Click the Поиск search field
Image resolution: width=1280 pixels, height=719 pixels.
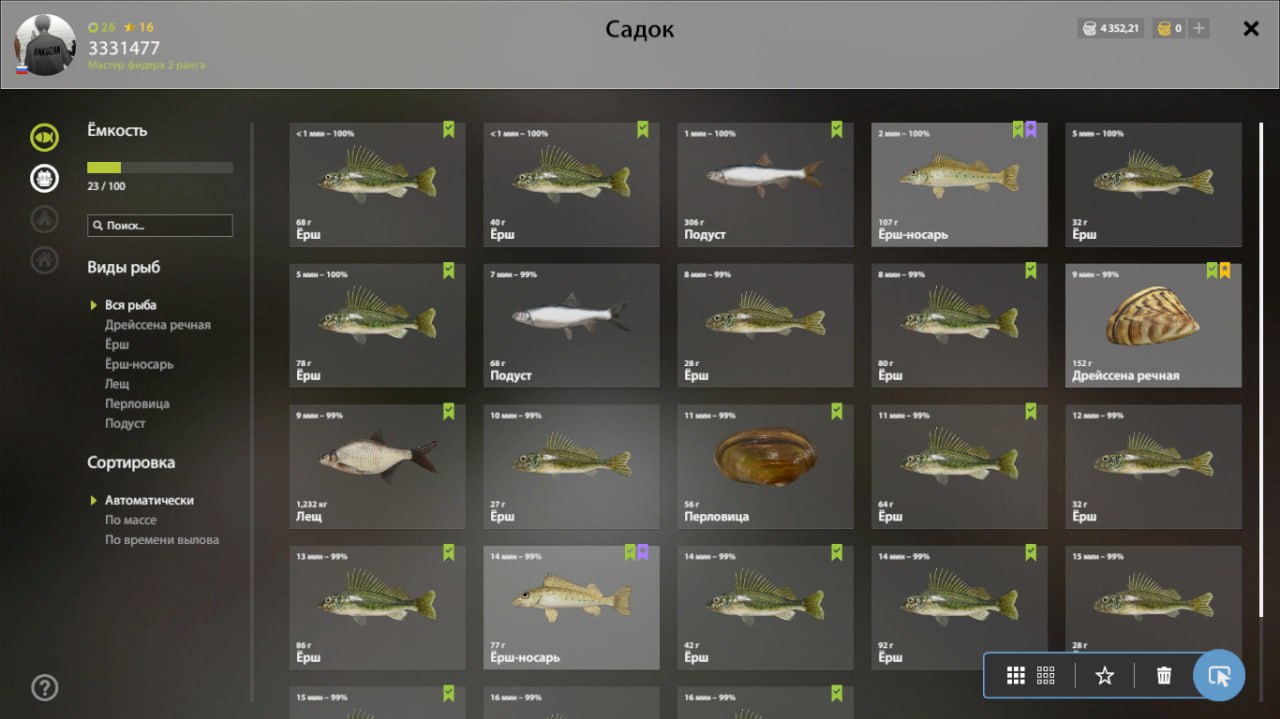[x=160, y=226]
